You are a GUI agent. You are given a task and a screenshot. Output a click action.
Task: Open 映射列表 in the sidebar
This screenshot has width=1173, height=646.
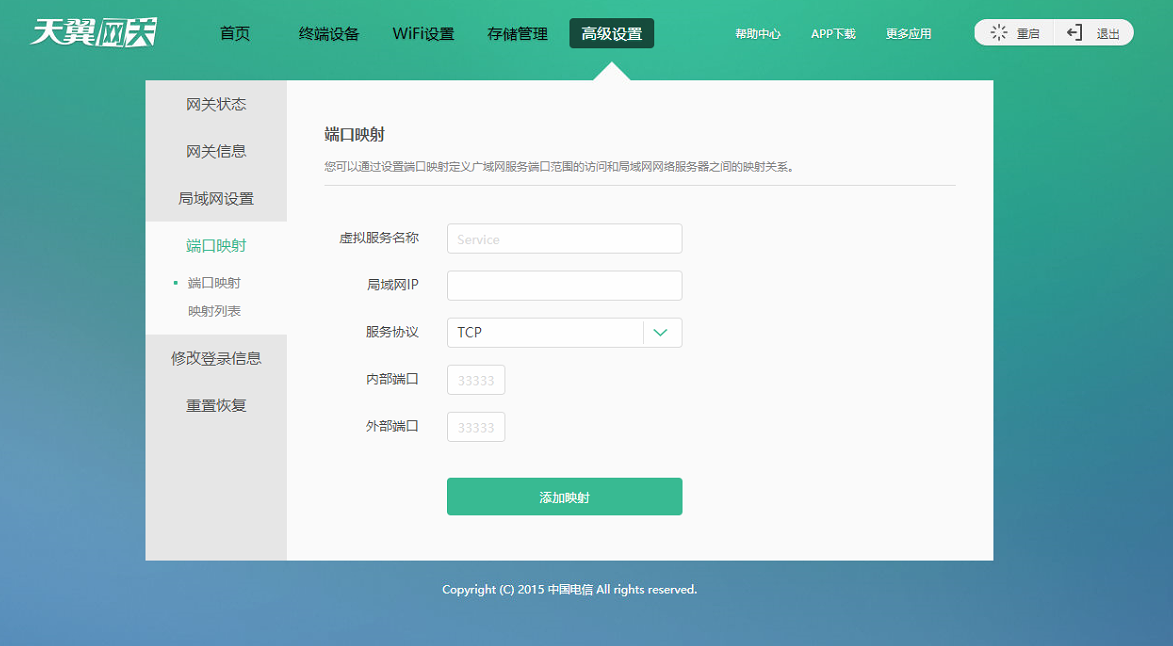point(214,311)
